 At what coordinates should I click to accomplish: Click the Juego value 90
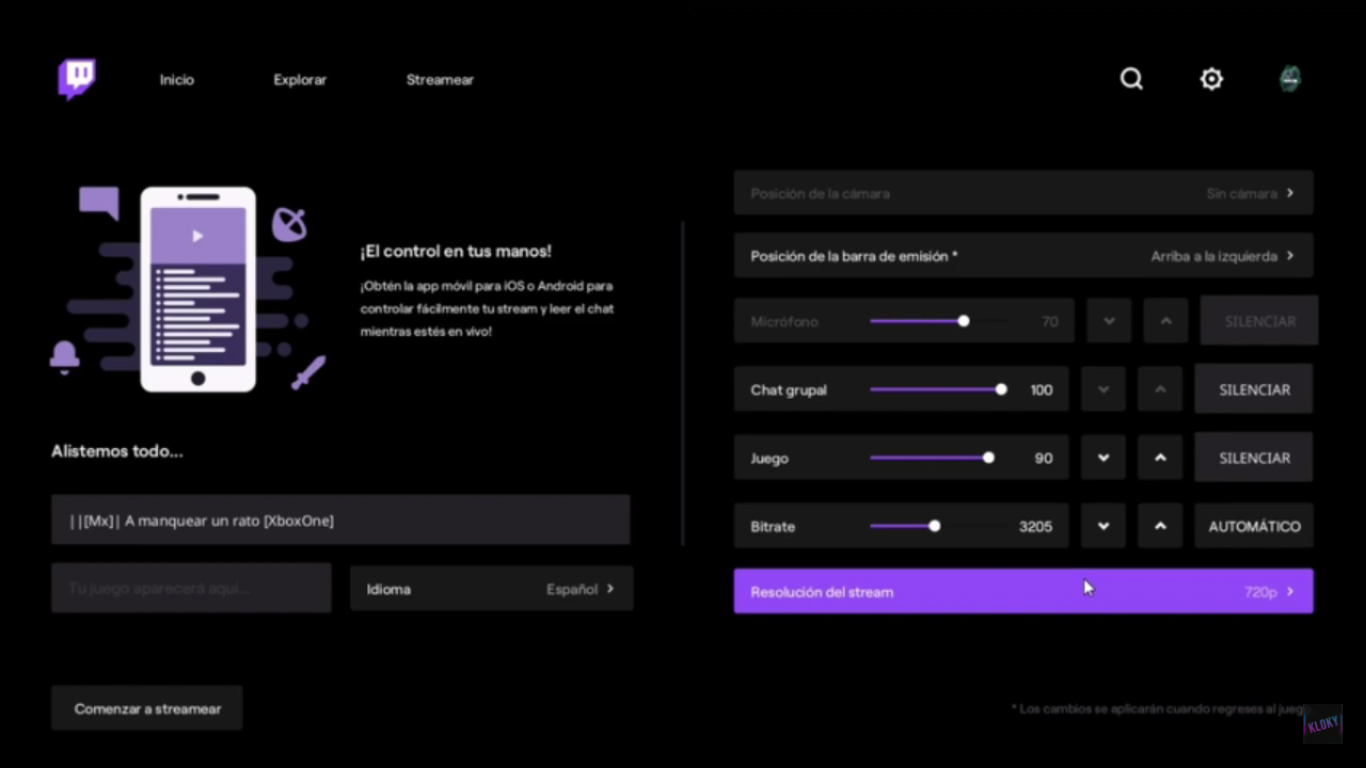[x=1043, y=459]
